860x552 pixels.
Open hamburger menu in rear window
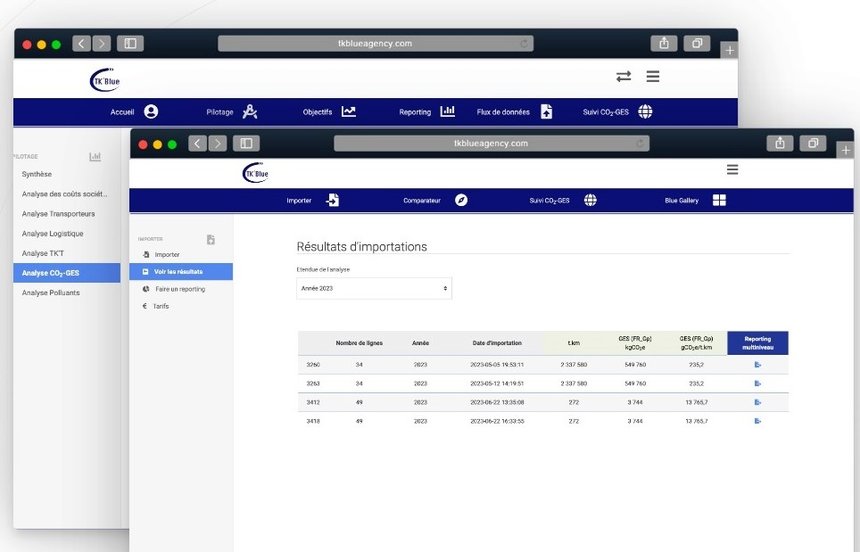click(653, 76)
